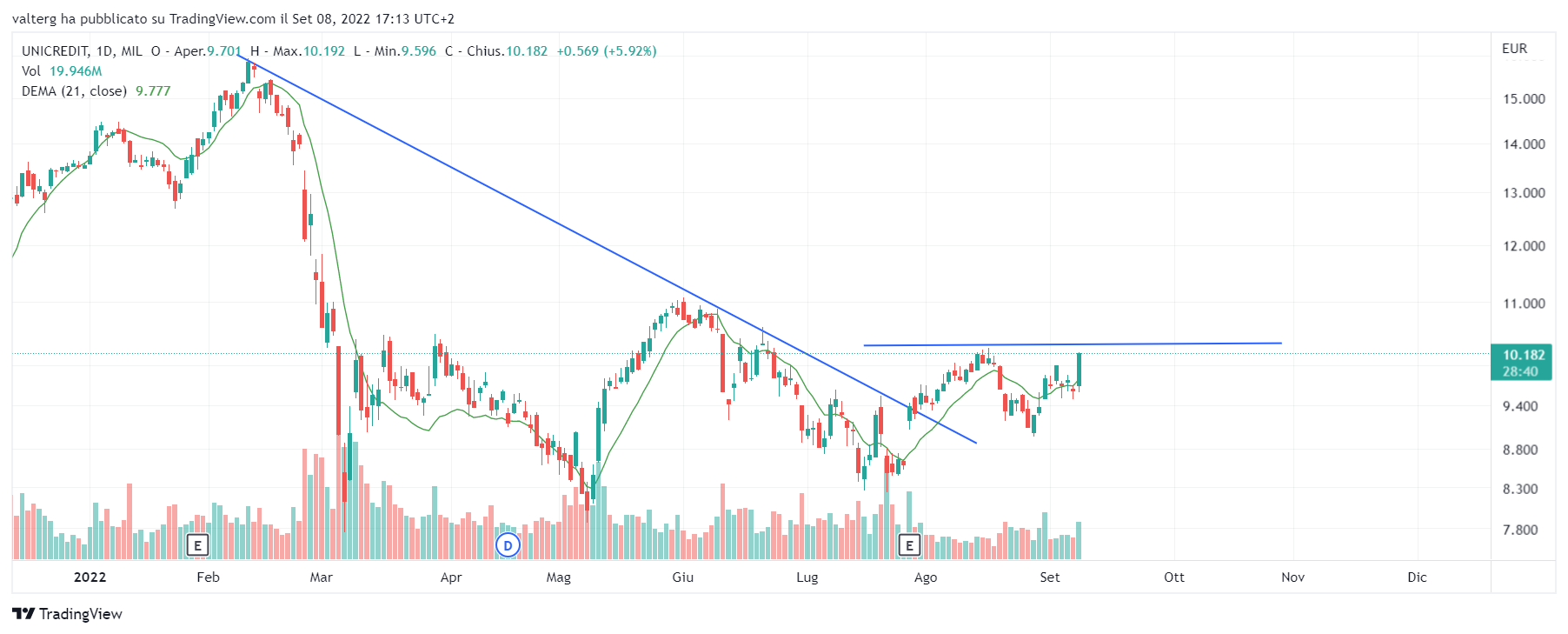1568x634 pixels.
Task: Click the Dic label on time axis
Action: [x=1417, y=577]
